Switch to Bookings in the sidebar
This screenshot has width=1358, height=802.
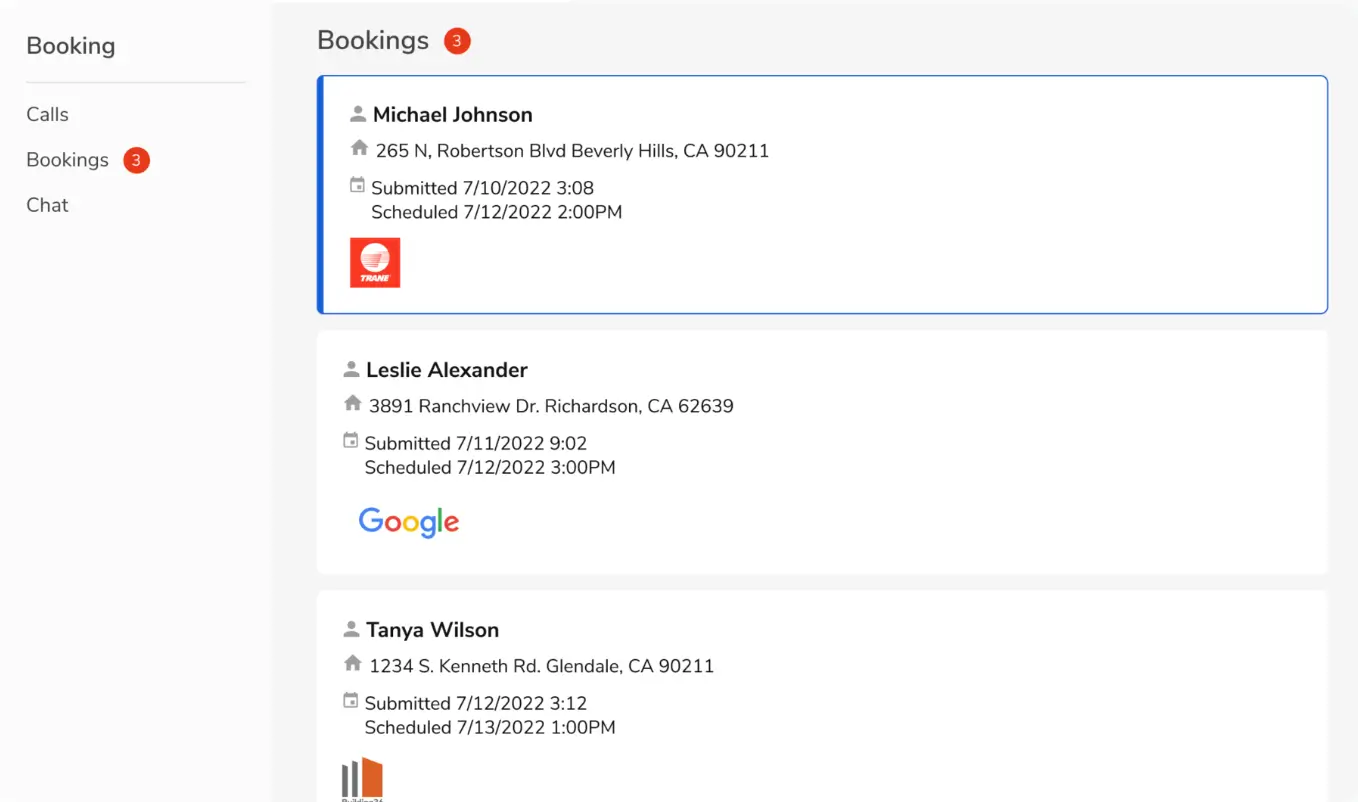point(67,159)
